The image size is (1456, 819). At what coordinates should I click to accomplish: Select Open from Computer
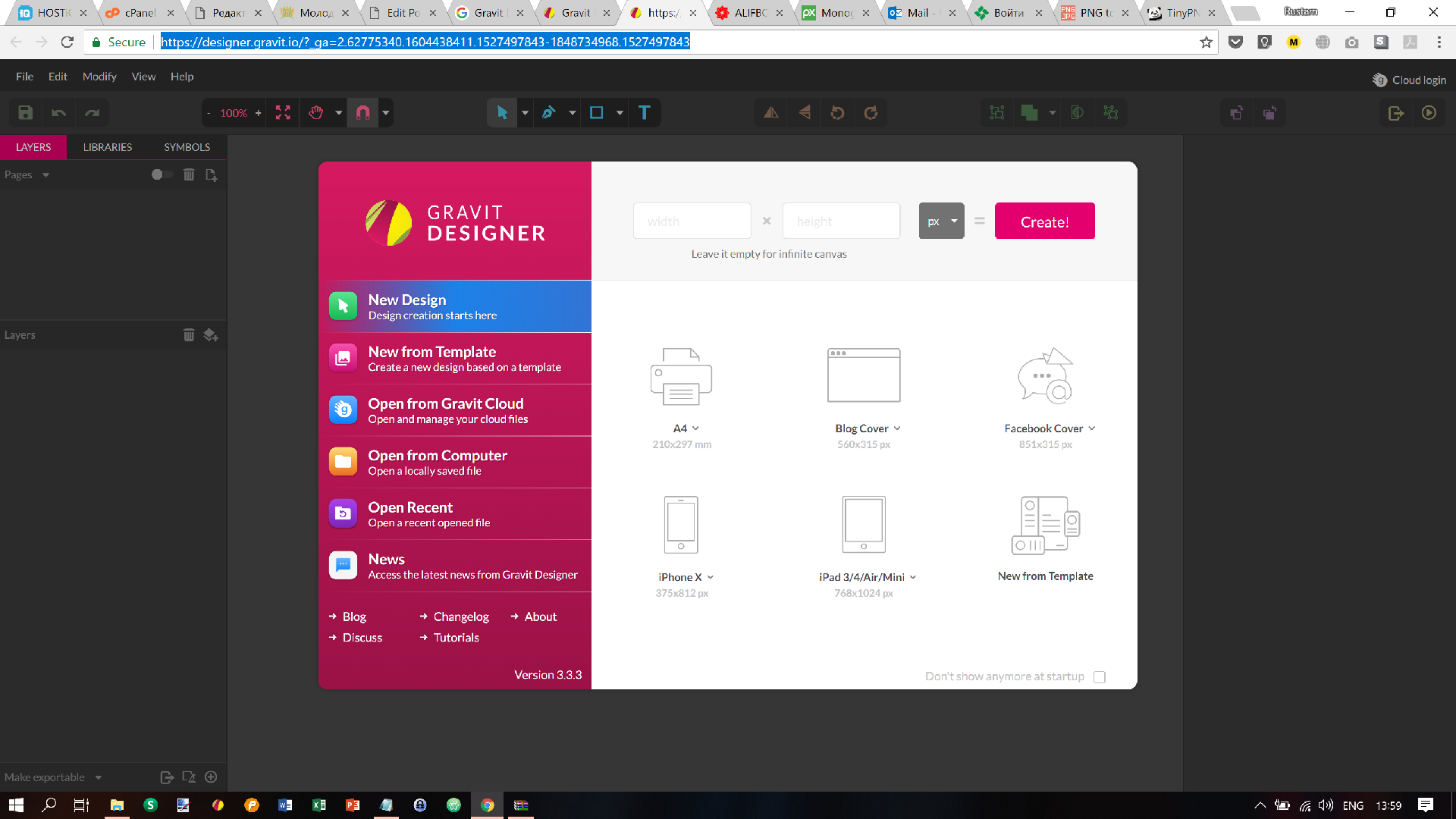[455, 462]
